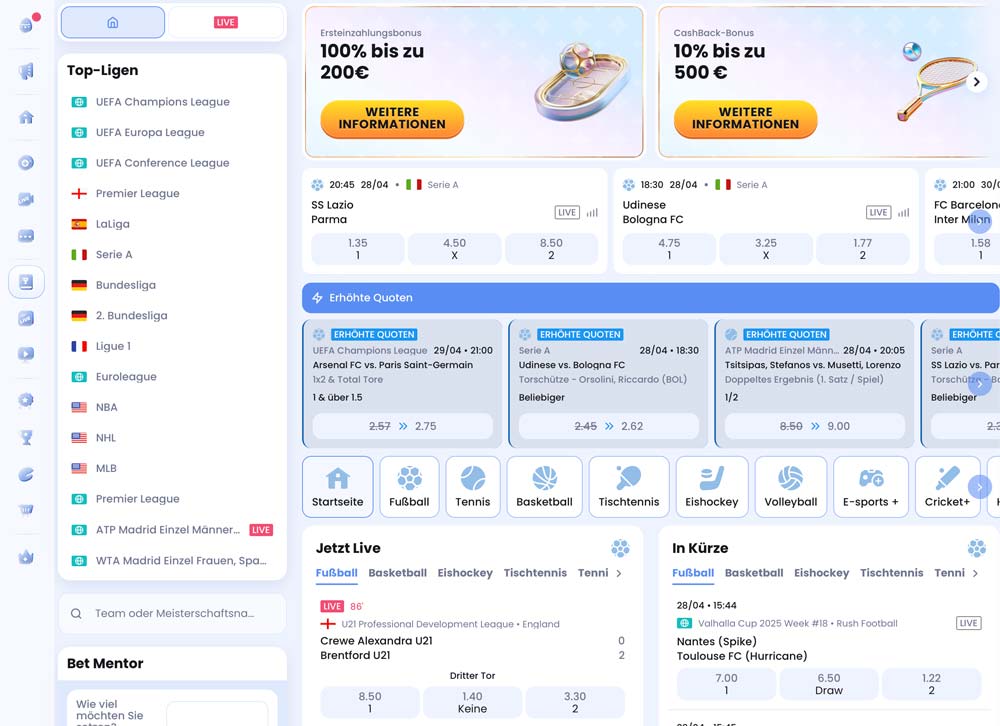Open statistics bars icon for SS Lazio match

tap(592, 213)
